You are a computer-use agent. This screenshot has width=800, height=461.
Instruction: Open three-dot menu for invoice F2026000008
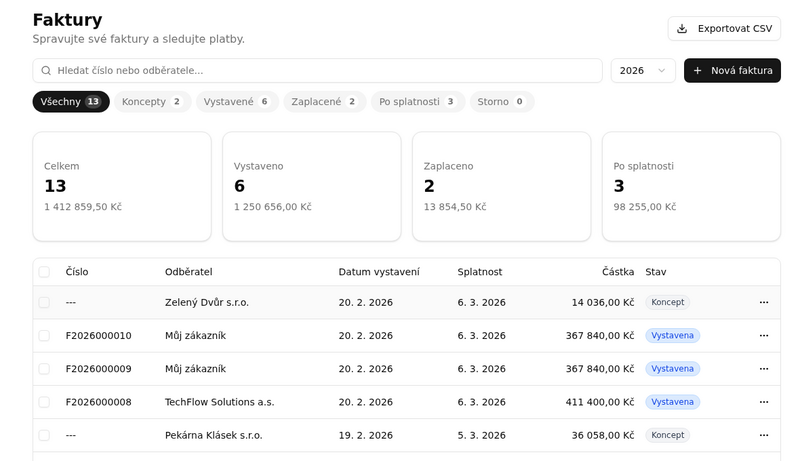[763, 402]
